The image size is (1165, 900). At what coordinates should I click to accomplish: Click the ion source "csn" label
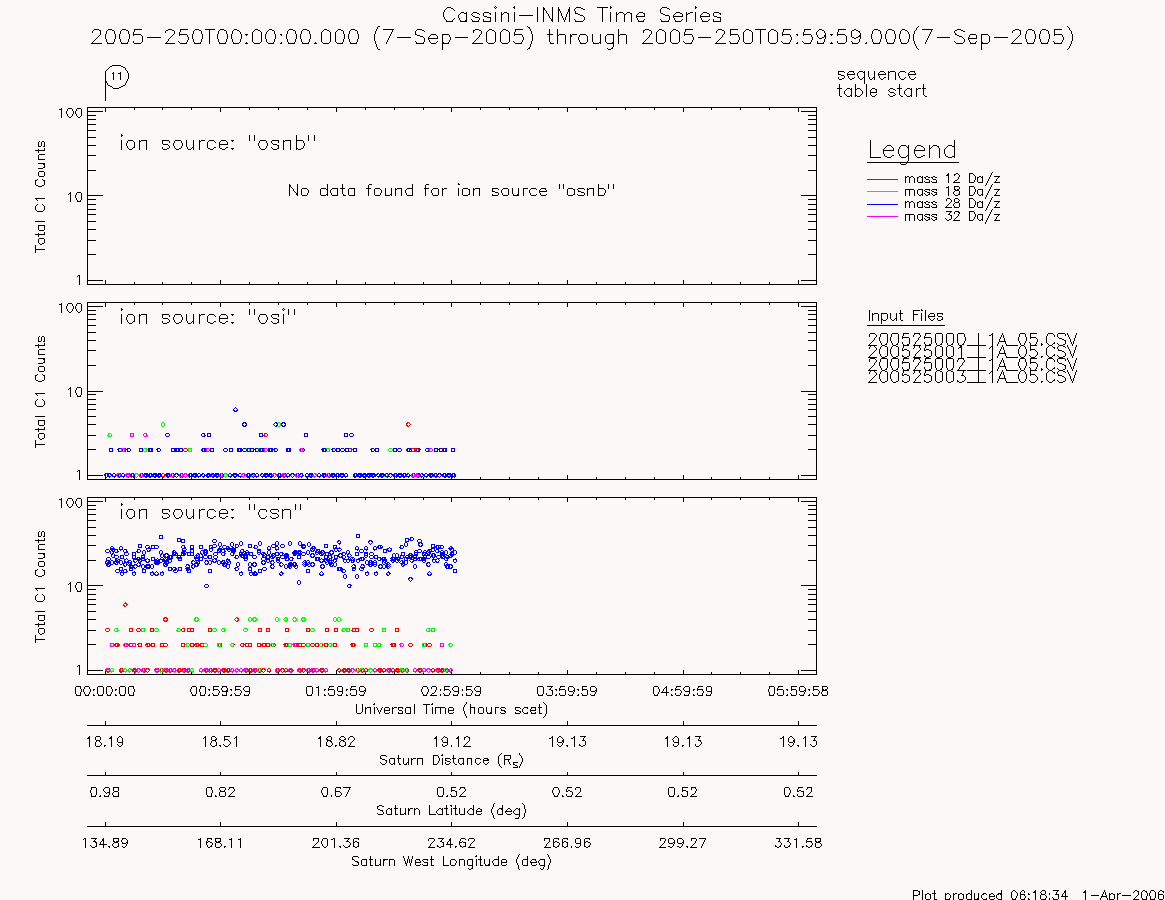pyautogui.click(x=211, y=512)
